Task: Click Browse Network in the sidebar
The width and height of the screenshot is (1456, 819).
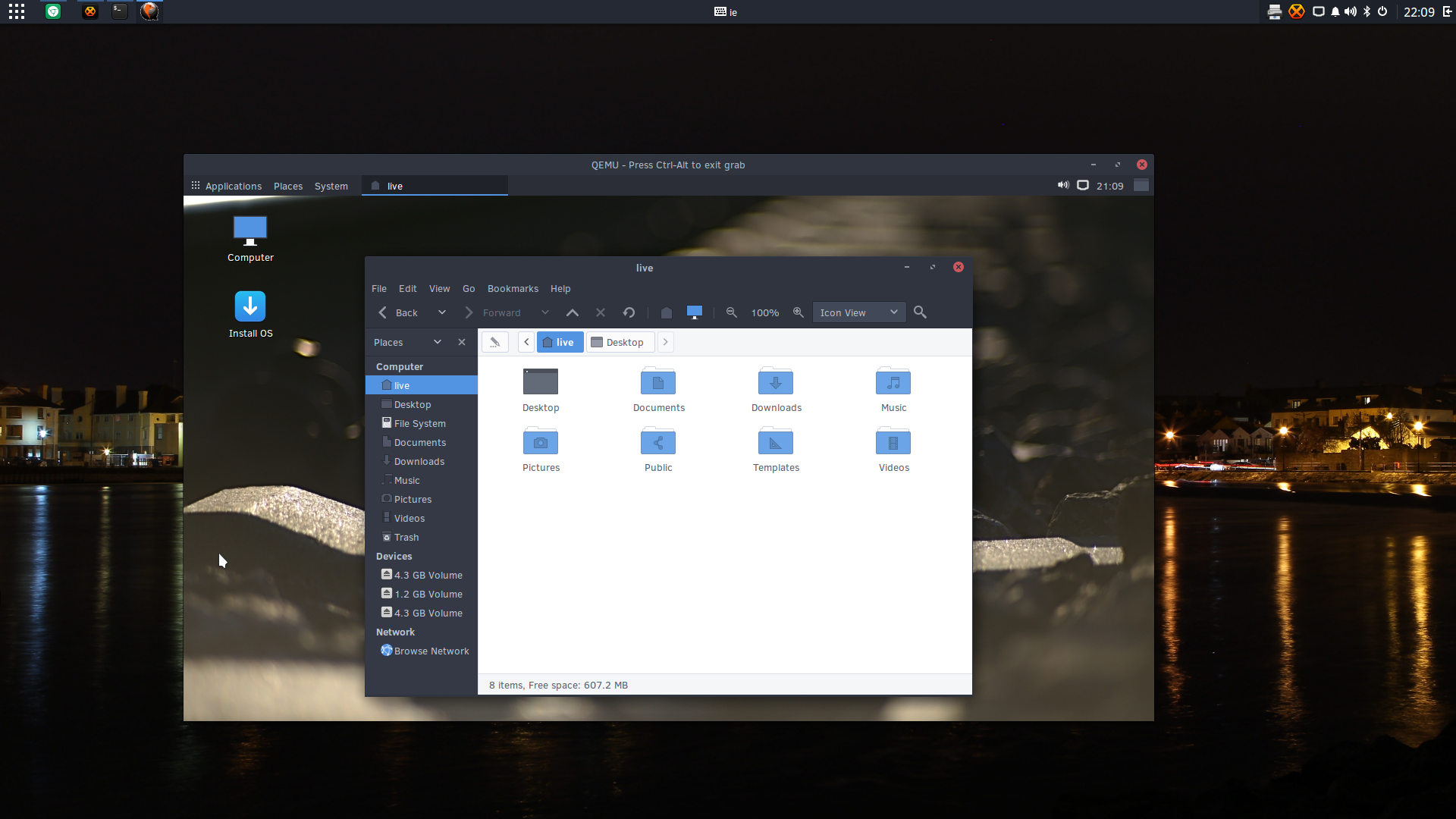Action: click(422, 651)
